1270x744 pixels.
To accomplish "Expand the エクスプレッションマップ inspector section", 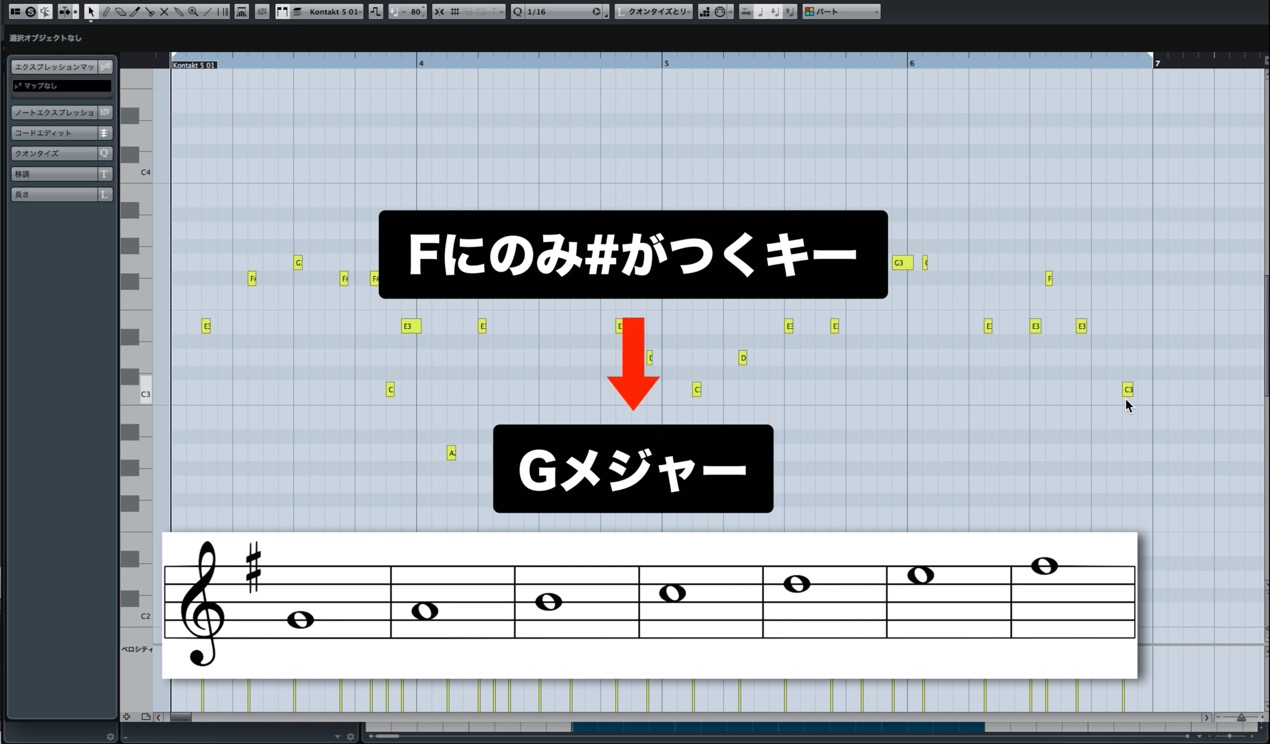I will [x=54, y=67].
